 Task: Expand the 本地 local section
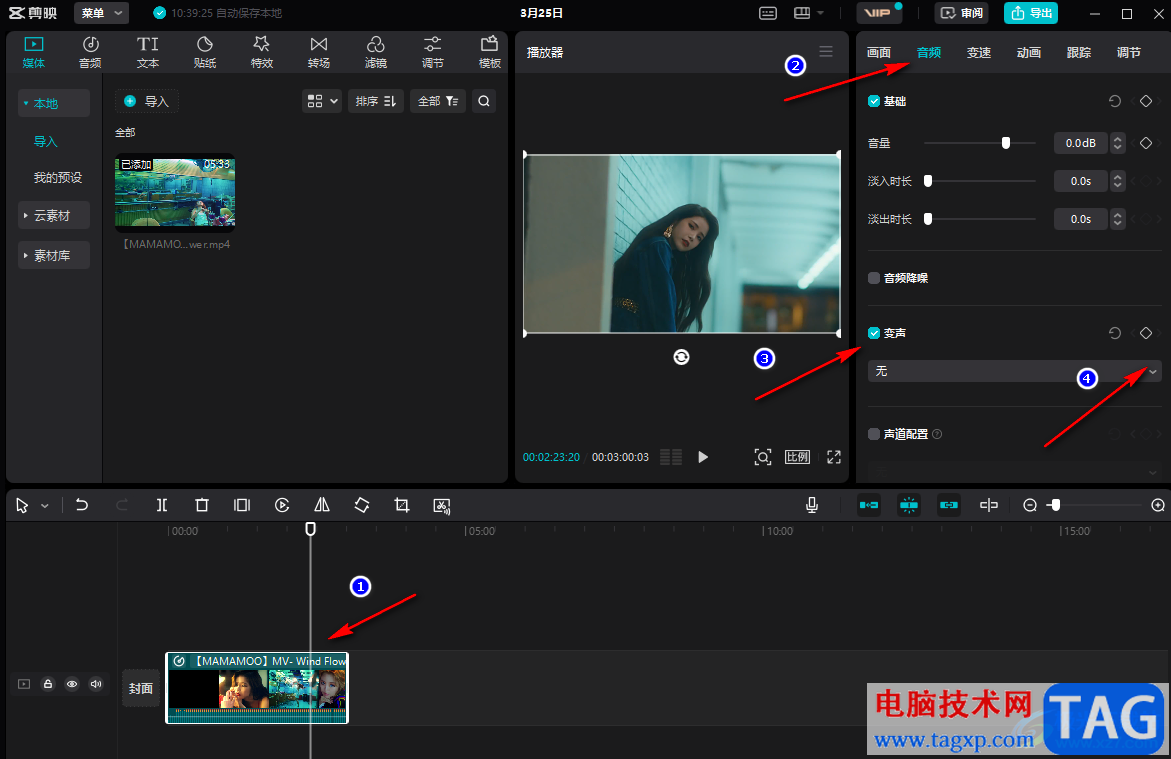54,103
